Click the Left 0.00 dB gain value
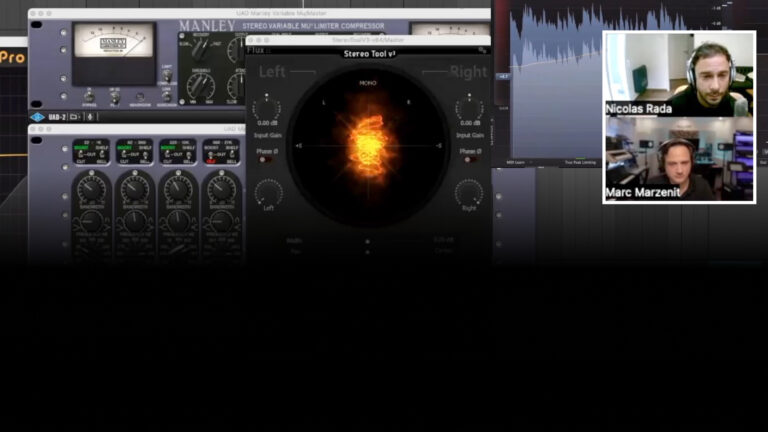 click(x=267, y=123)
